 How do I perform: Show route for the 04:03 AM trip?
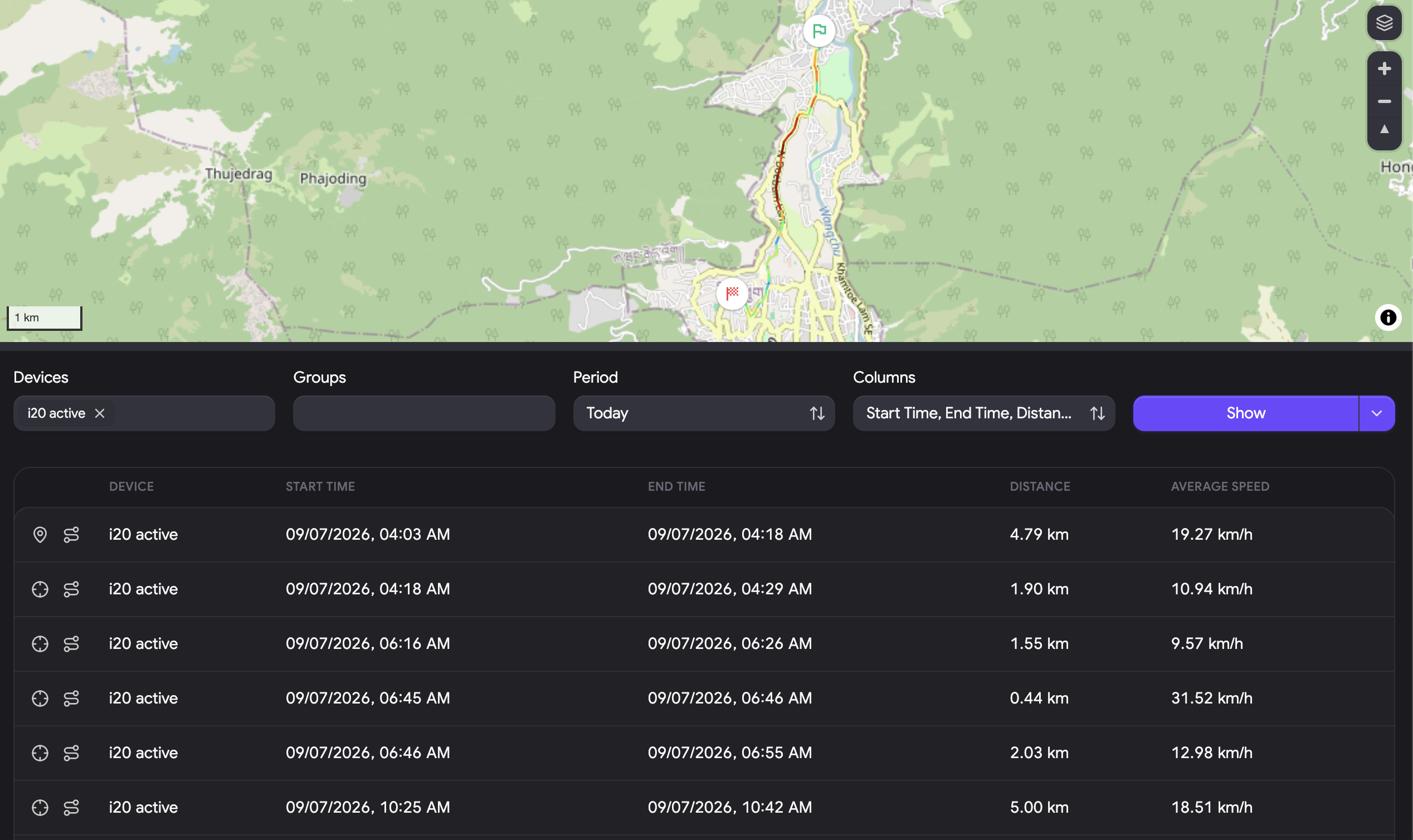click(71, 534)
